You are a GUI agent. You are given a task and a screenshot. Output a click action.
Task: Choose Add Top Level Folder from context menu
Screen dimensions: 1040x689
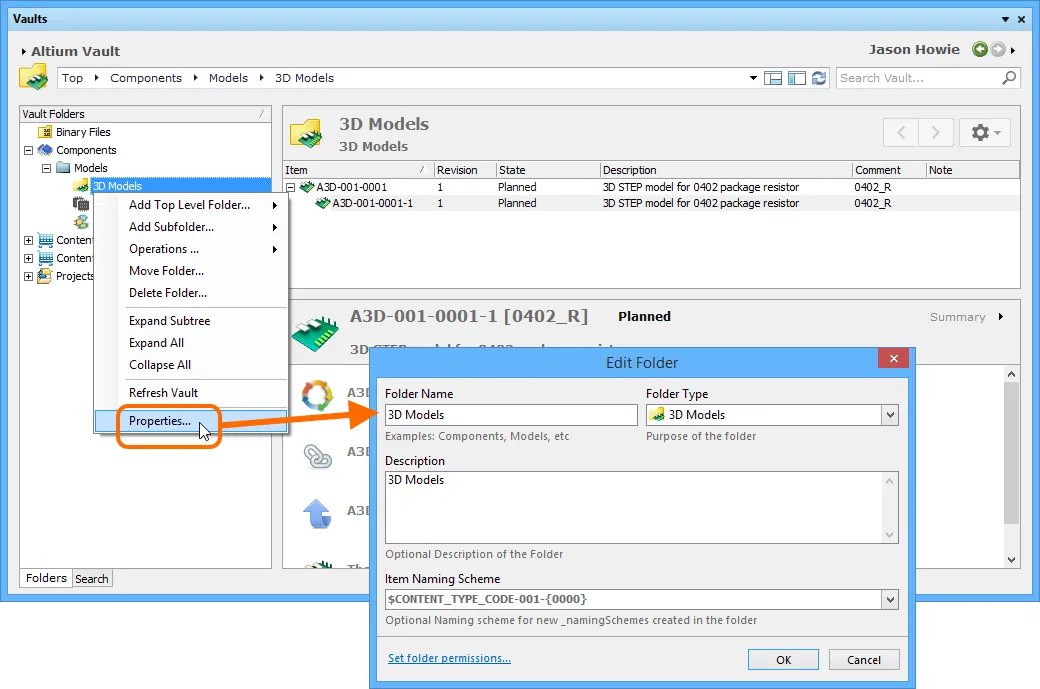[191, 205]
